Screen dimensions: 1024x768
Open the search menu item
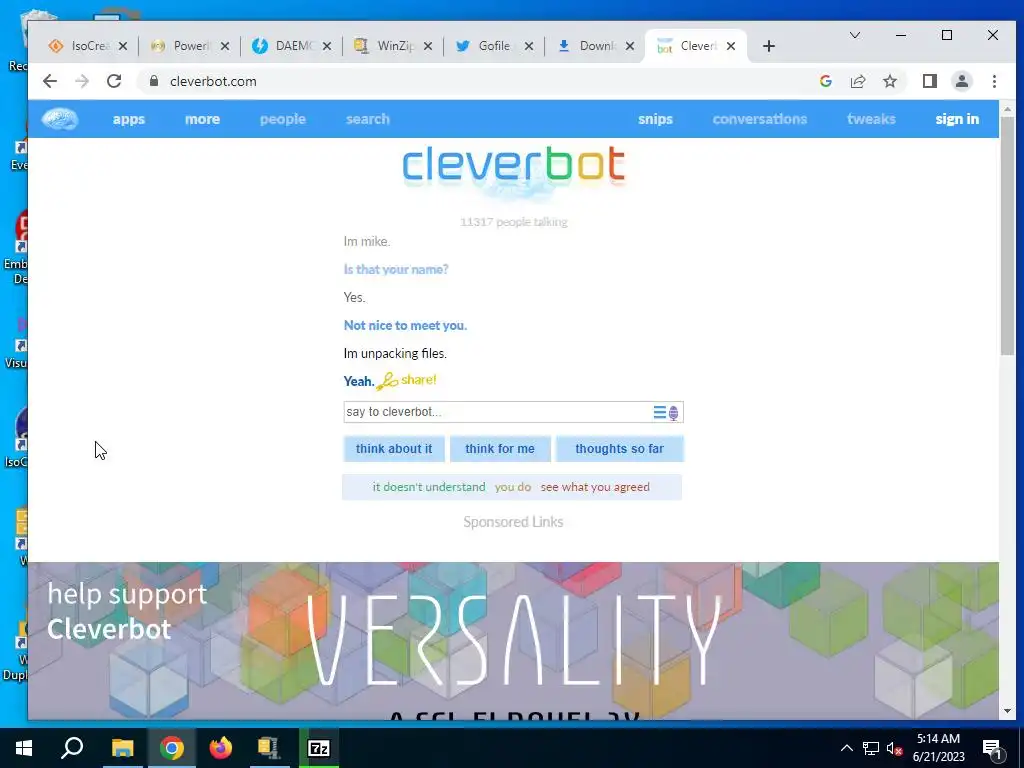(368, 119)
